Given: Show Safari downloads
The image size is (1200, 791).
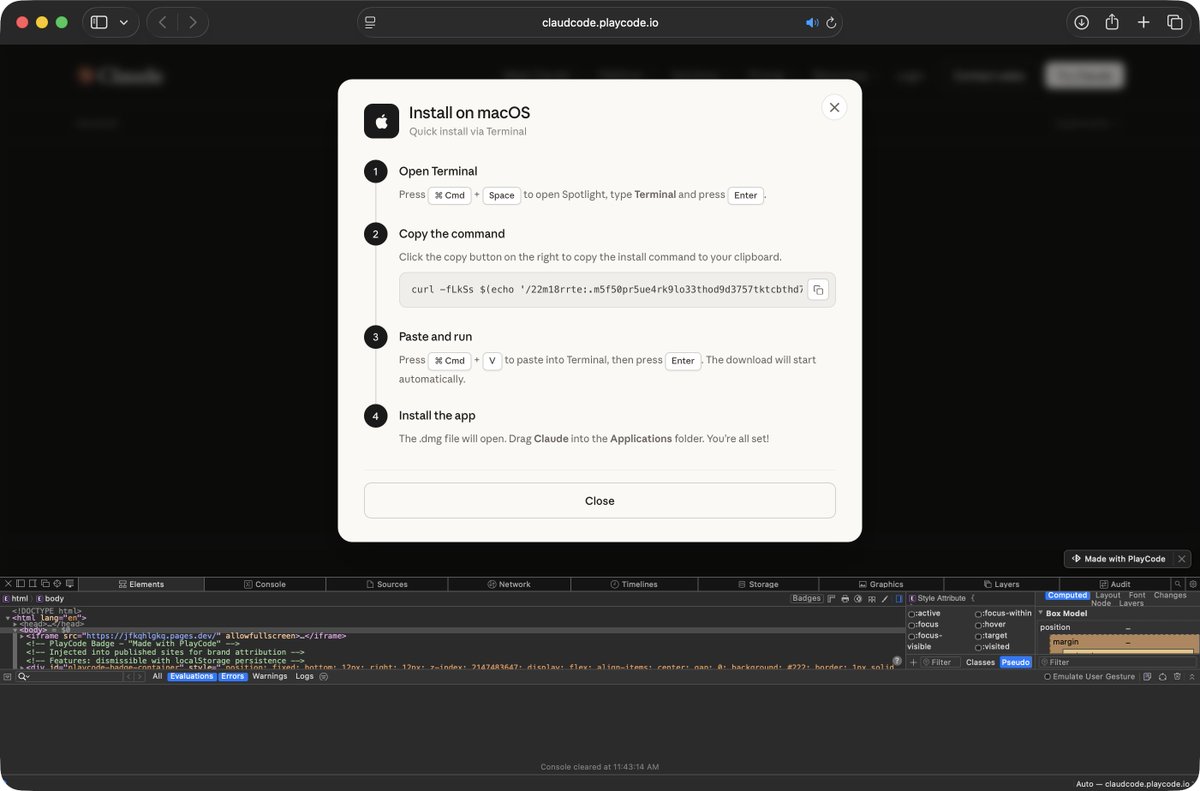Looking at the screenshot, I should pyautogui.click(x=1081, y=22).
